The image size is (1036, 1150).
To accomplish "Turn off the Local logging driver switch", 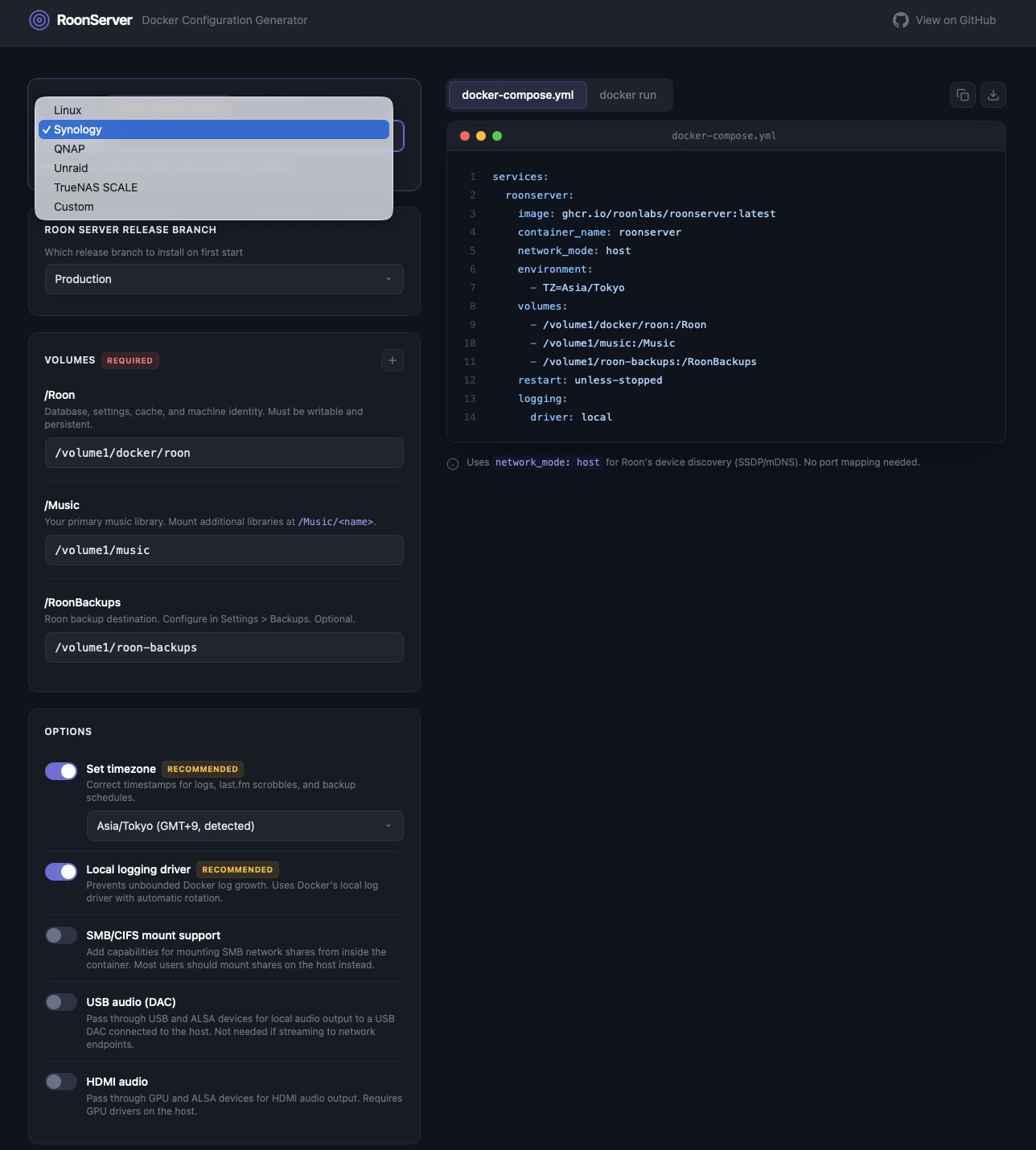I will 61,872.
